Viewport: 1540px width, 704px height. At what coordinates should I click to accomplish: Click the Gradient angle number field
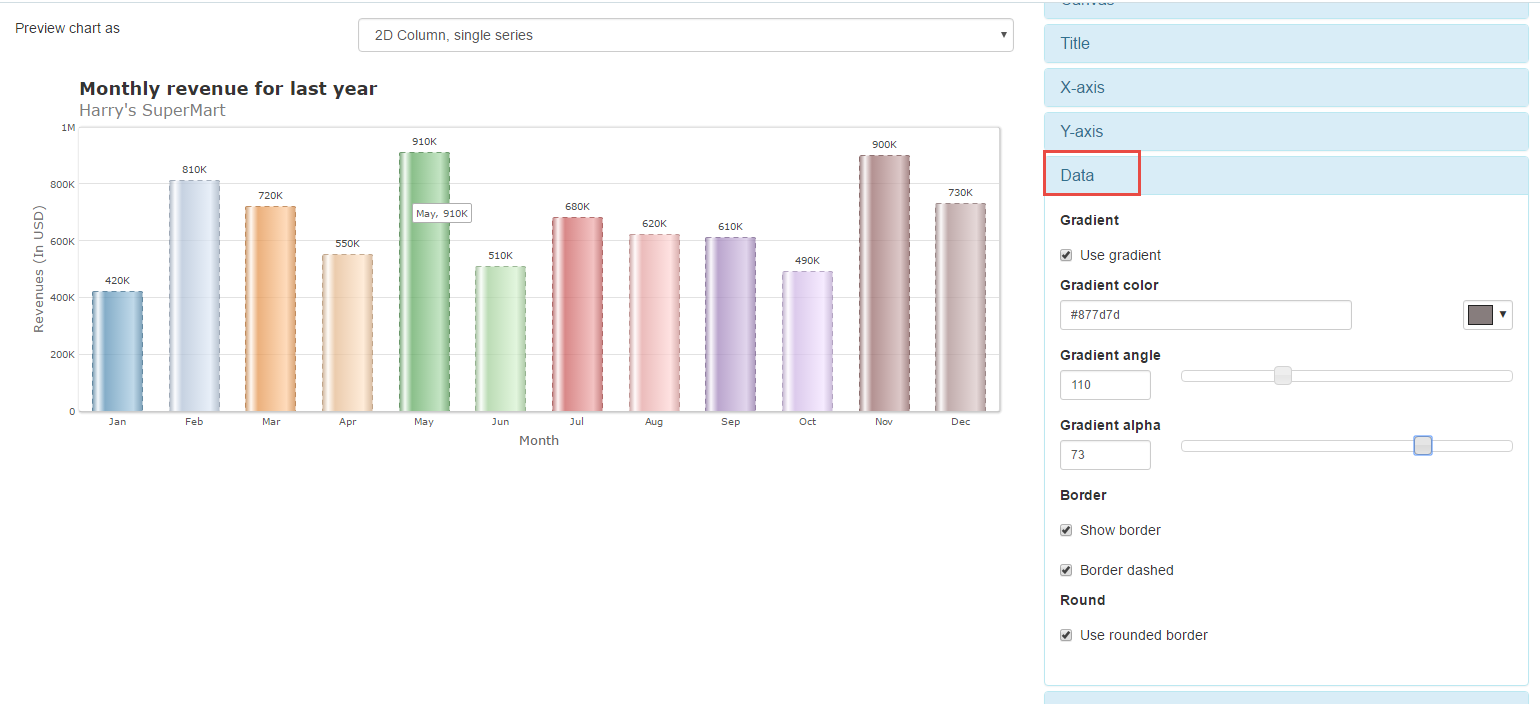(1105, 385)
